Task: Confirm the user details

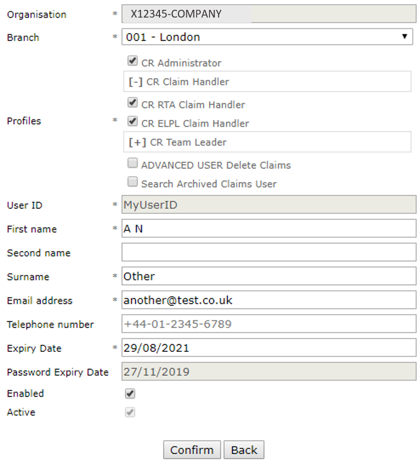Action: (192, 450)
